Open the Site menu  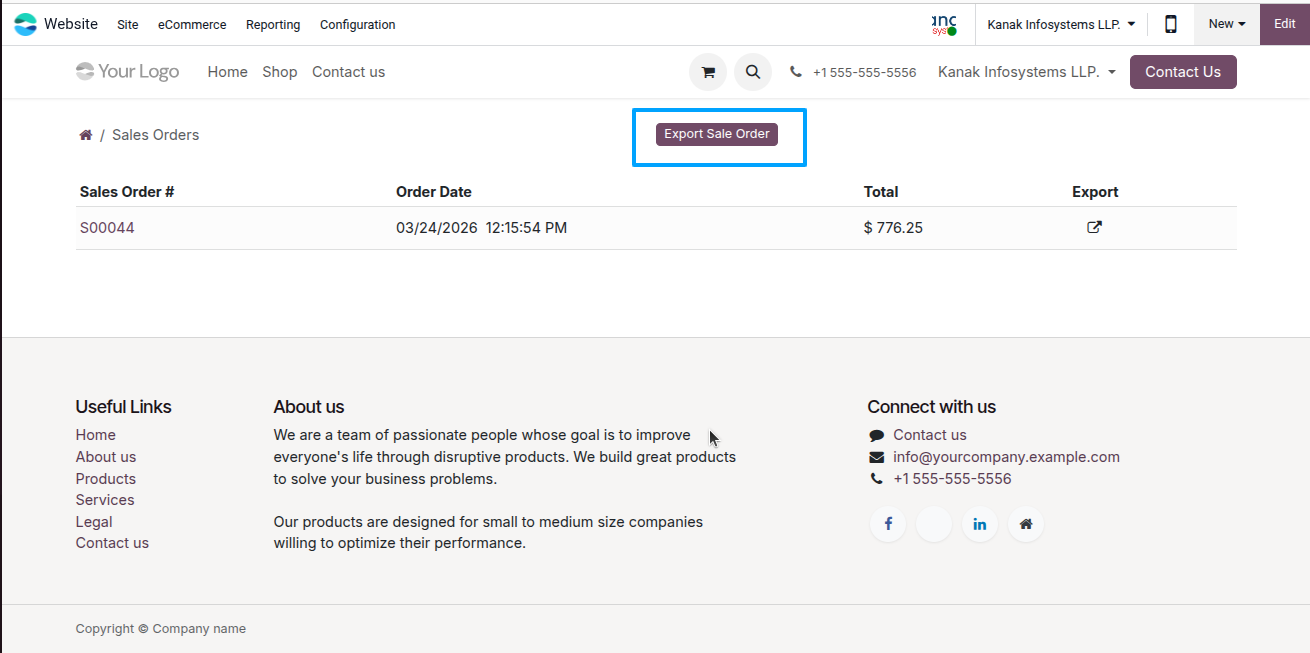[128, 24]
